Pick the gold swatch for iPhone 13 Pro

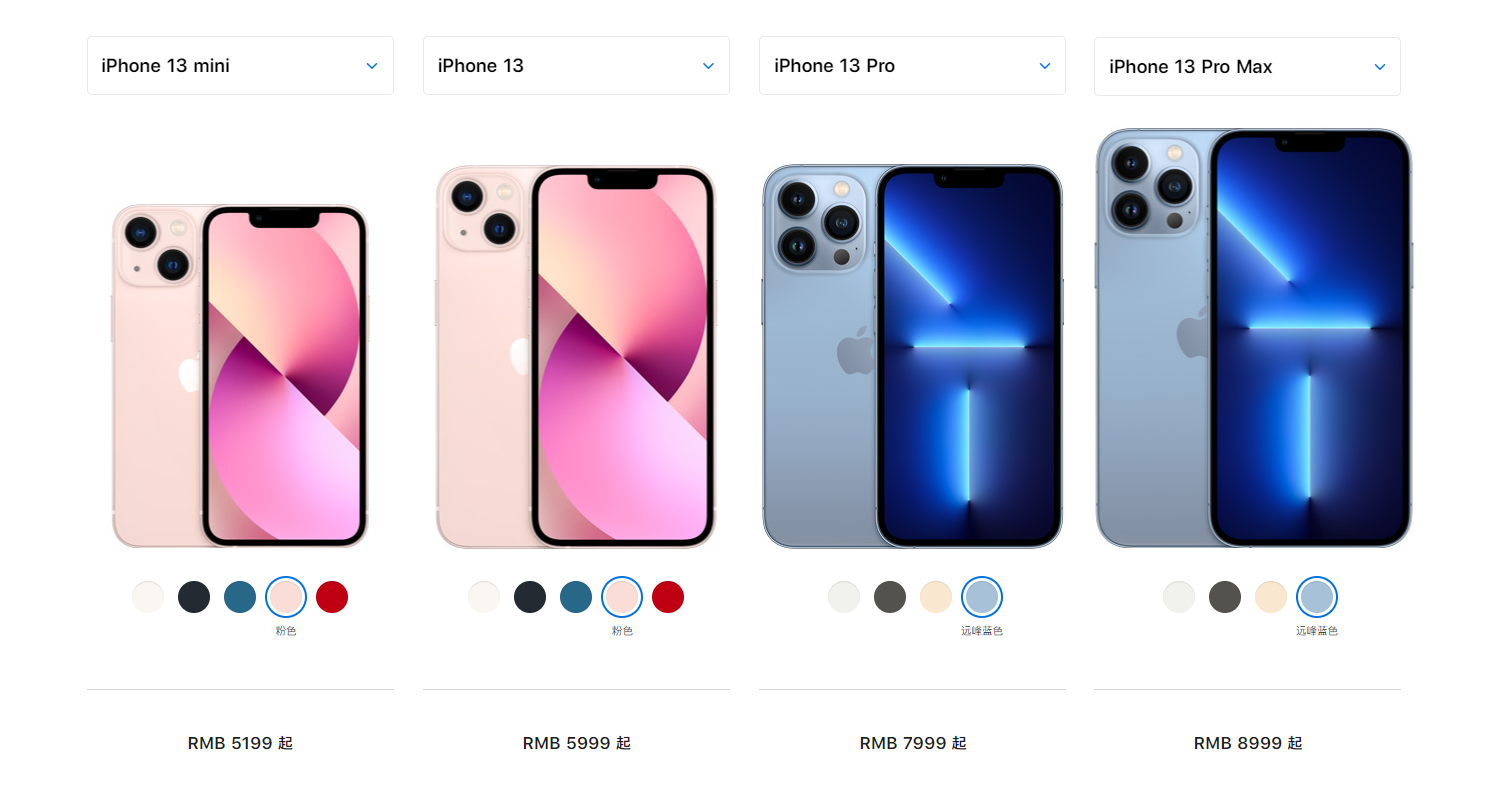(936, 597)
